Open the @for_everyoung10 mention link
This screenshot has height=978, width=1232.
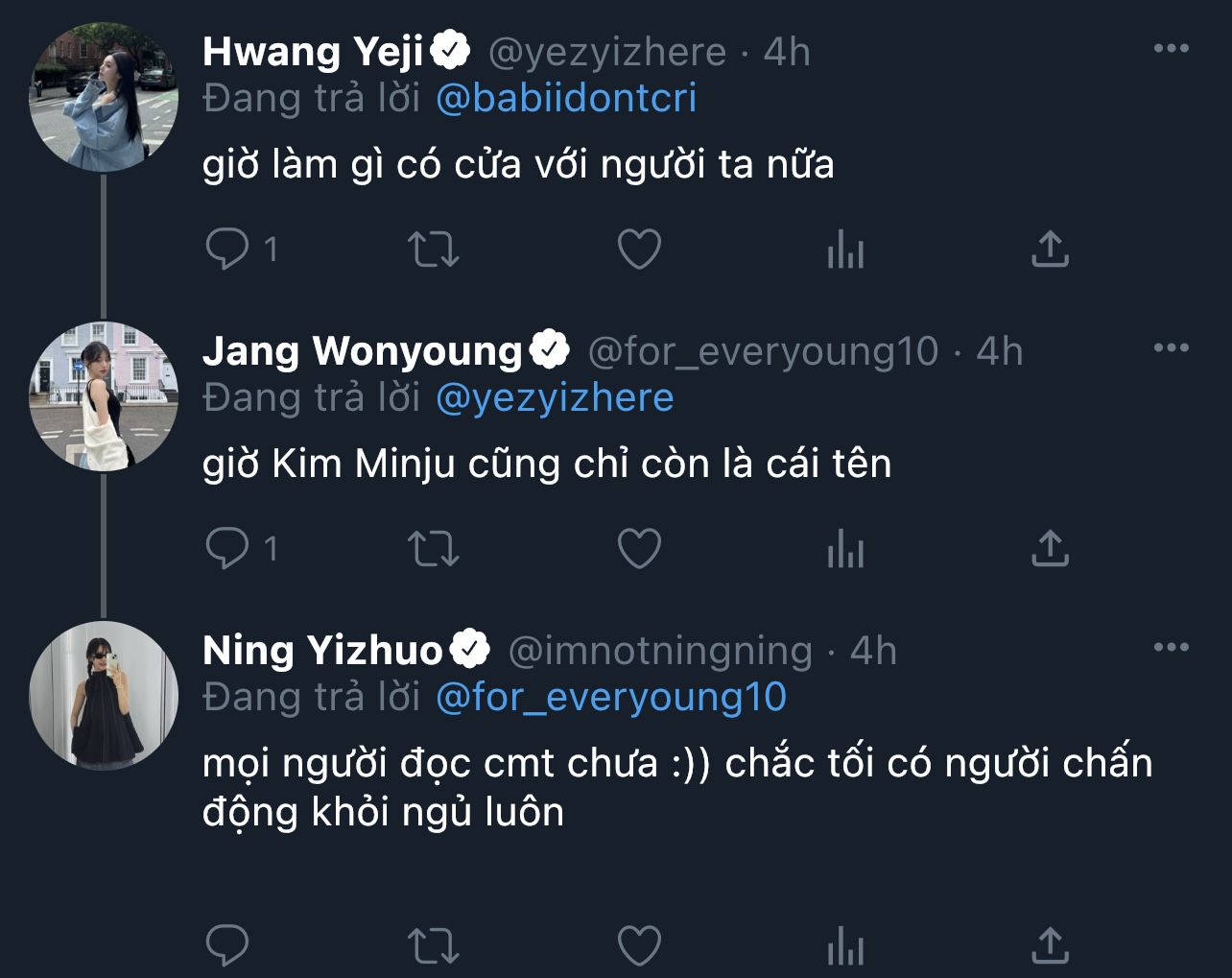pos(611,698)
